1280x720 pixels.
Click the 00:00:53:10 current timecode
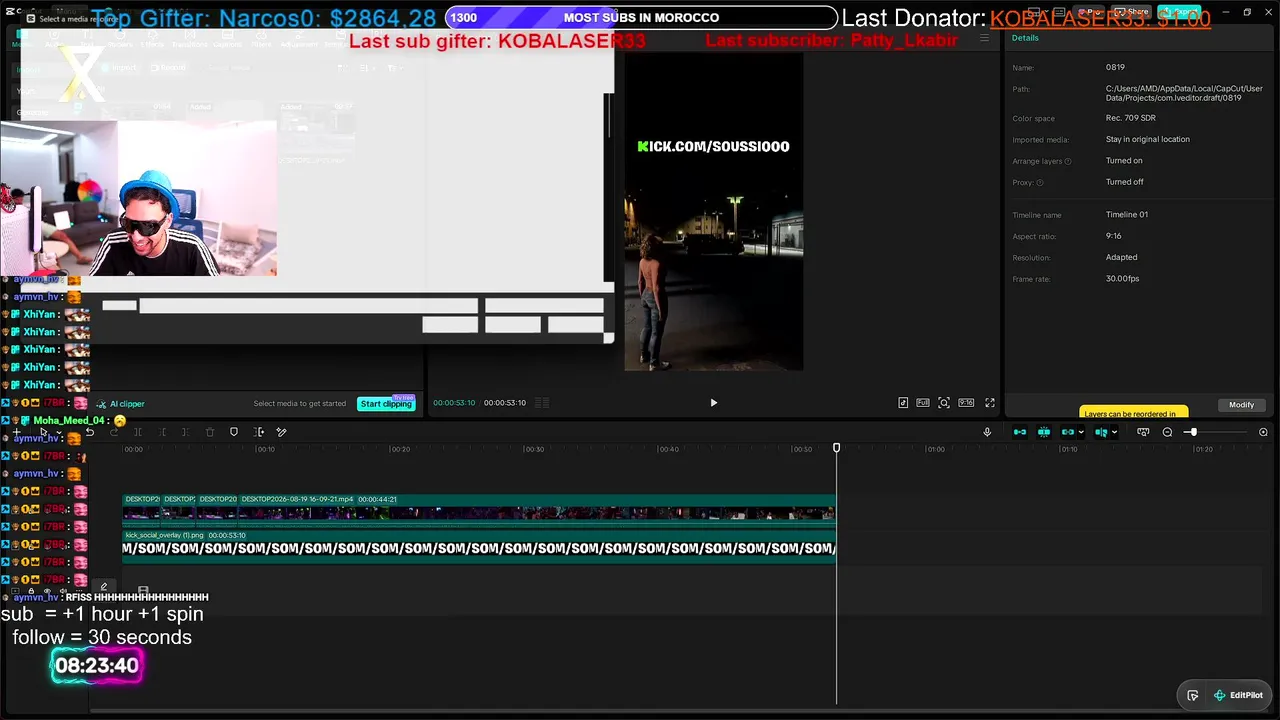click(454, 403)
